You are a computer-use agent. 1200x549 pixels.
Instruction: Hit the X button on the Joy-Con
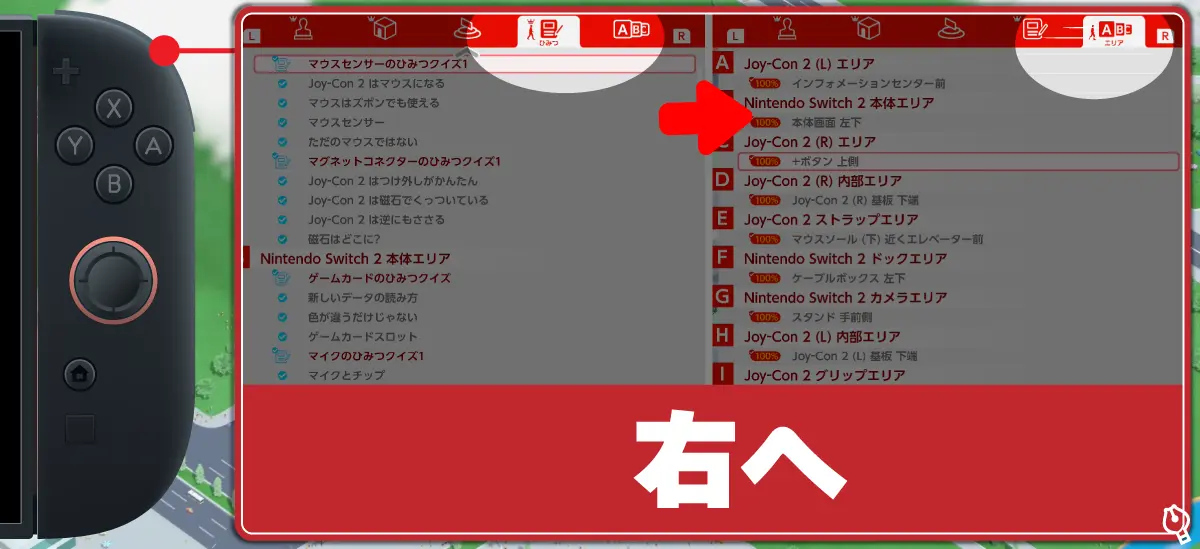[114, 109]
